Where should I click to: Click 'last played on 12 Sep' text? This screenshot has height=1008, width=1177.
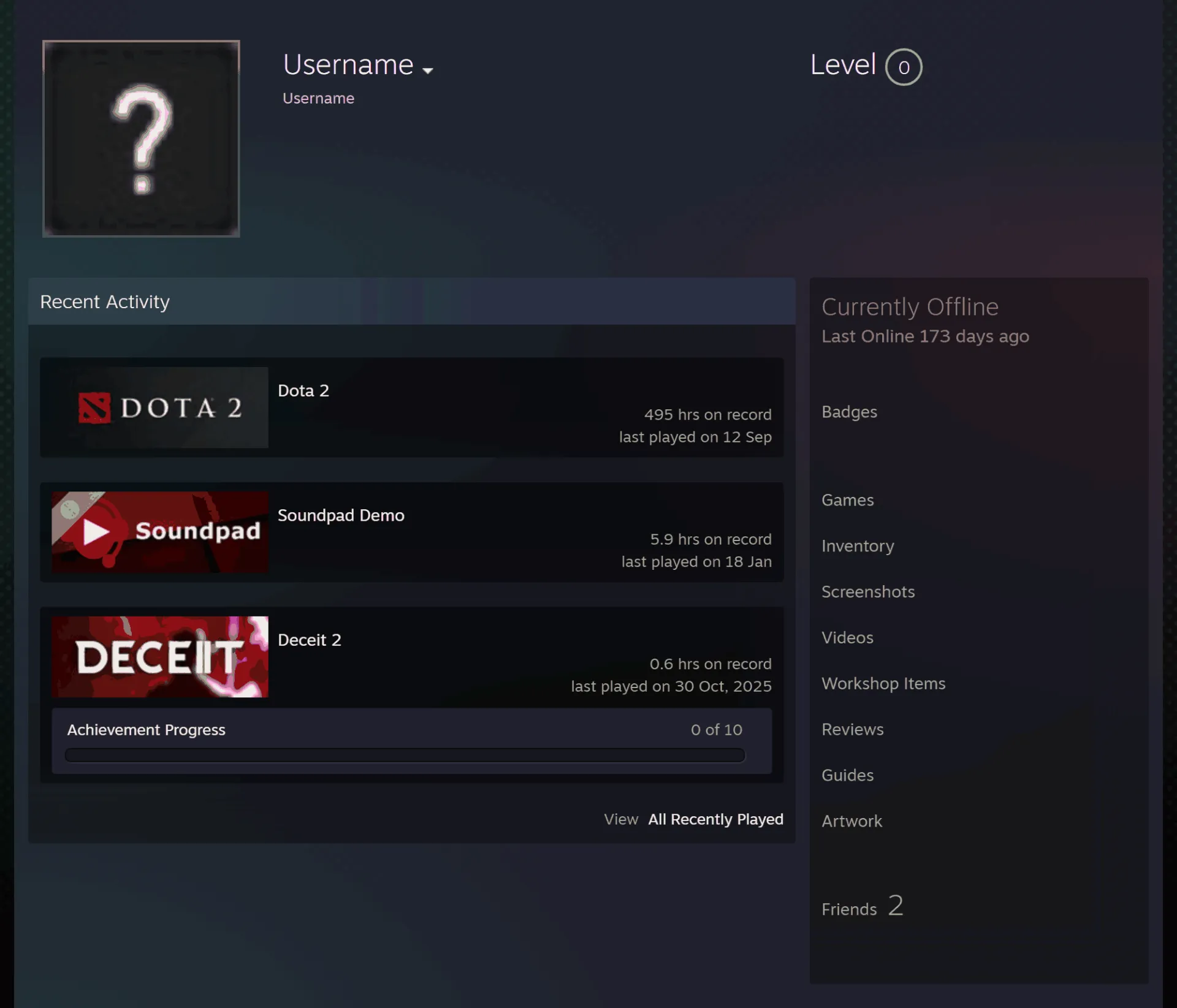(x=695, y=437)
